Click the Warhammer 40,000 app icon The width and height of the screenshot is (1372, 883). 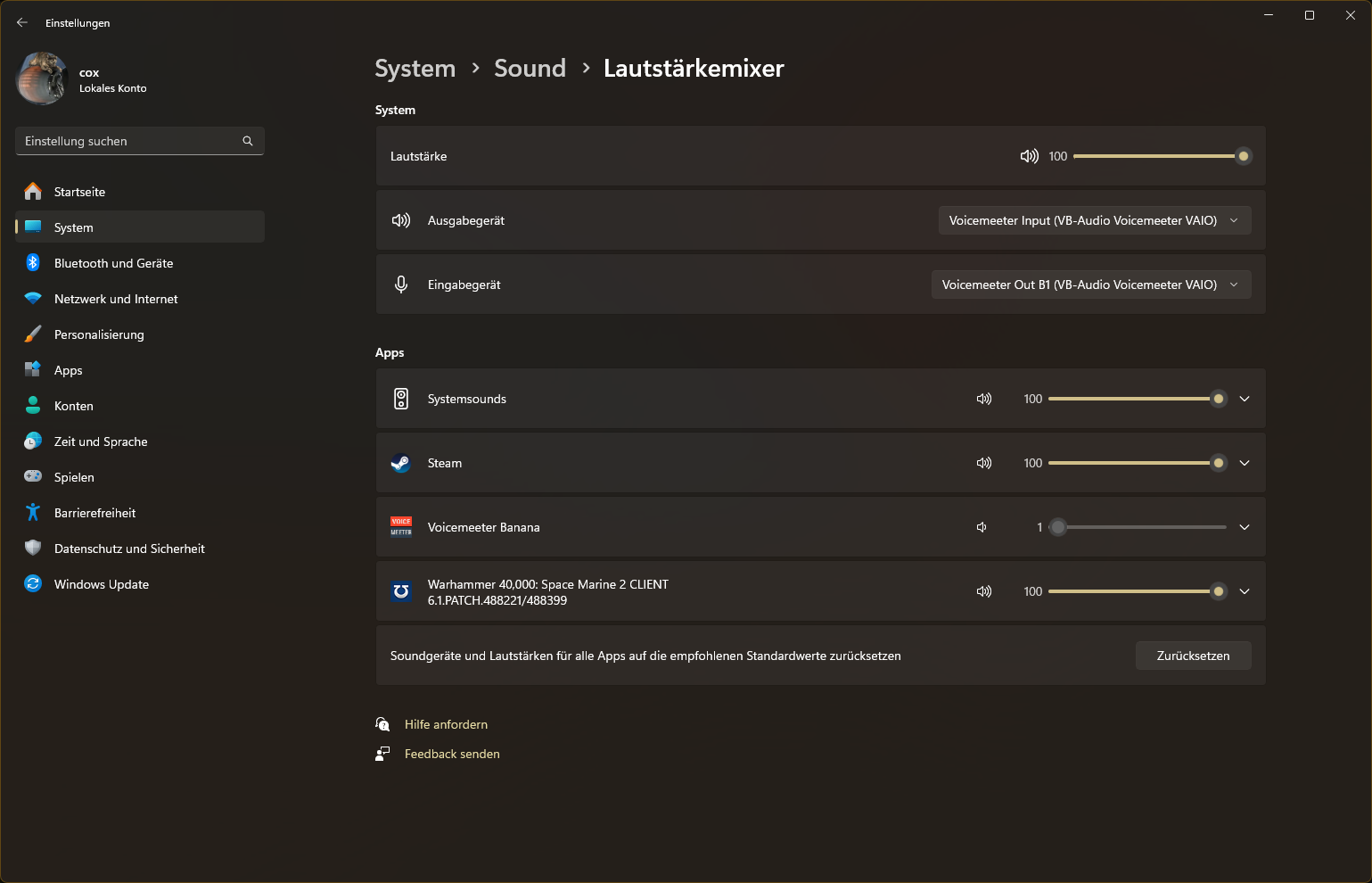401,591
